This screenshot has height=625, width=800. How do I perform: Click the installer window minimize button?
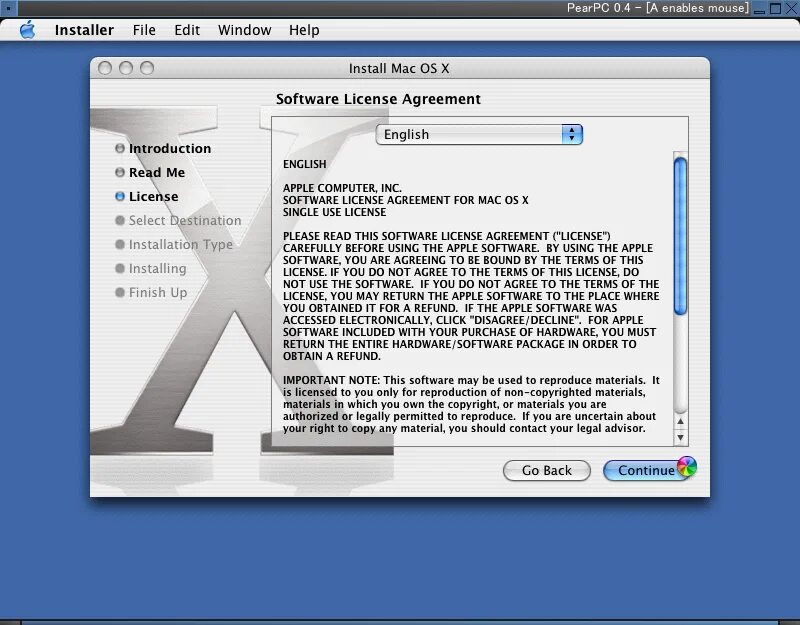tap(126, 68)
